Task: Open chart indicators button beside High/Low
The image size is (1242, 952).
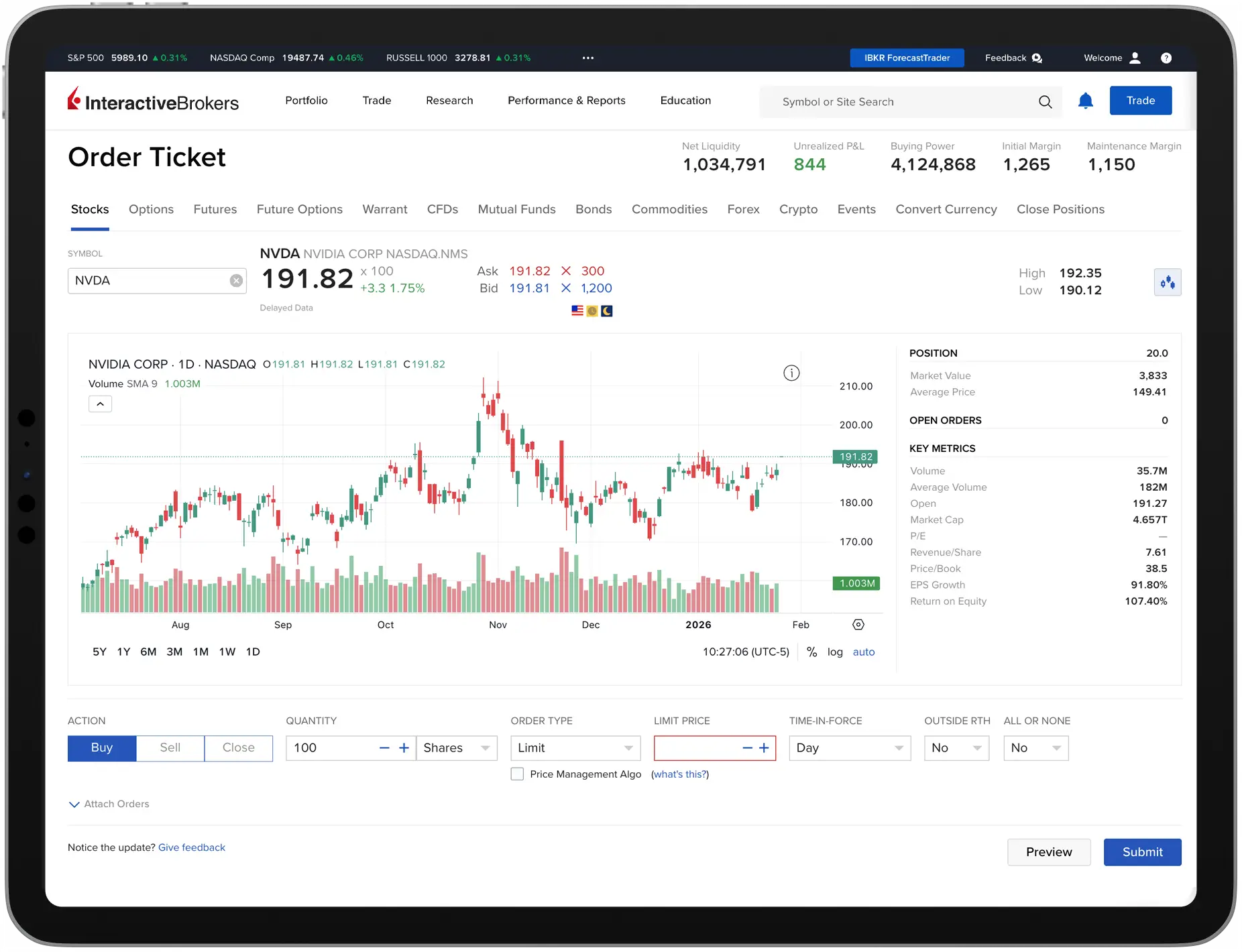Action: 1167,282
